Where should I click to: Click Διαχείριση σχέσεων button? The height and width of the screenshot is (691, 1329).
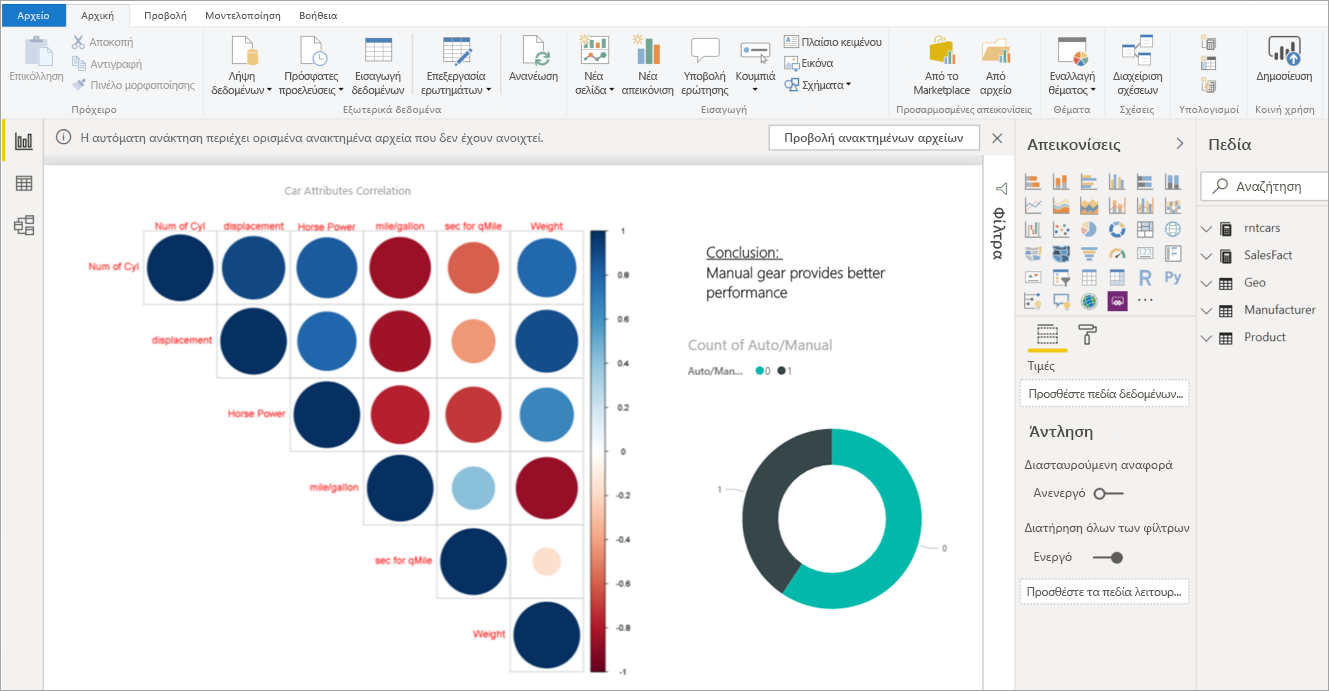(1138, 66)
